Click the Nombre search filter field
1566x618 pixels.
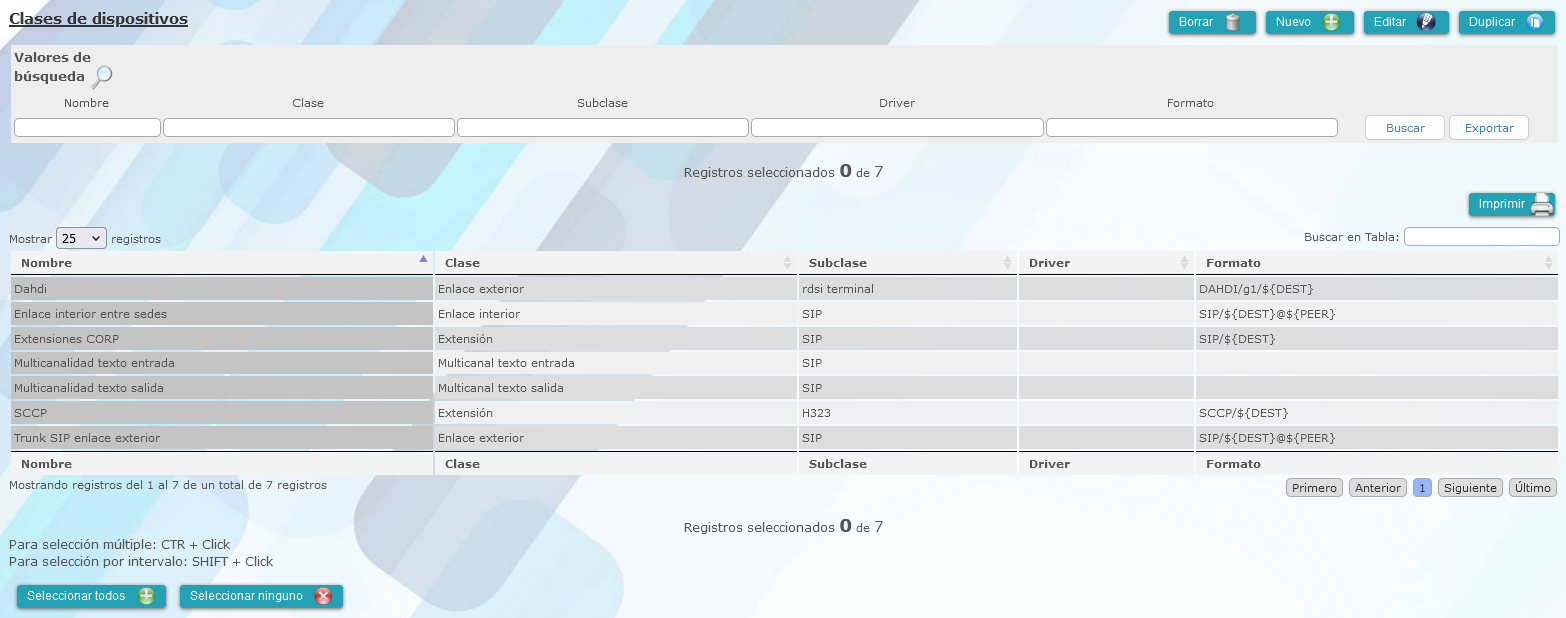point(87,128)
